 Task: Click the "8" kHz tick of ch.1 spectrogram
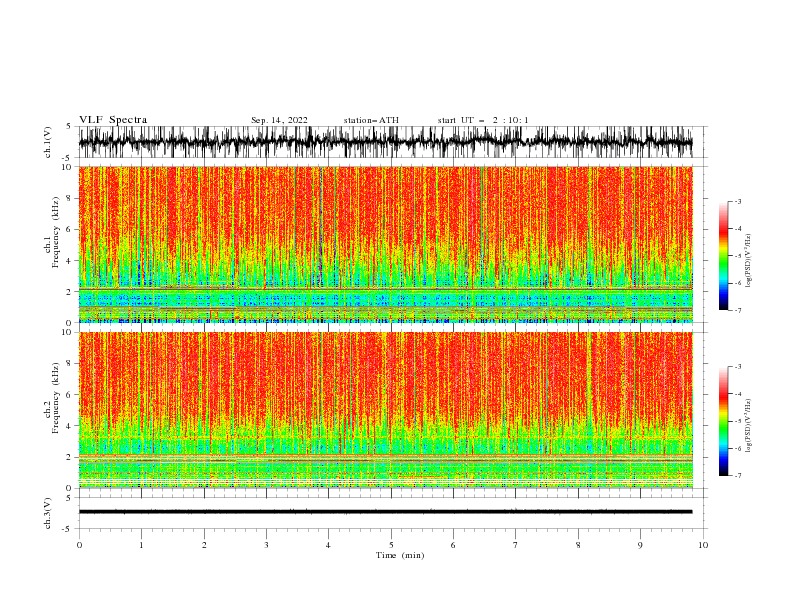[x=70, y=198]
